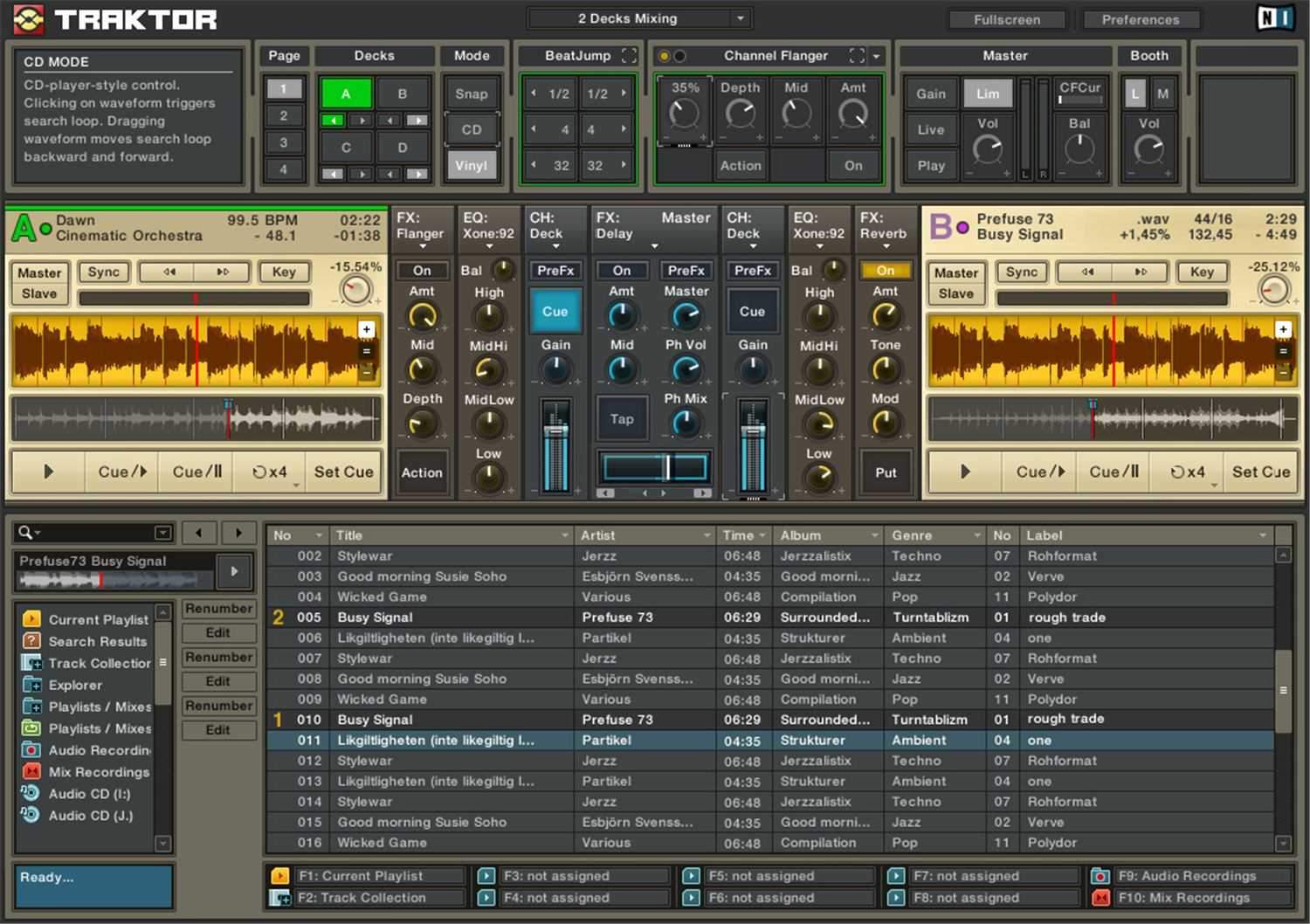Toggle the Reverb FX On button
Viewport: 1310px width, 924px height.
pyautogui.click(x=886, y=271)
